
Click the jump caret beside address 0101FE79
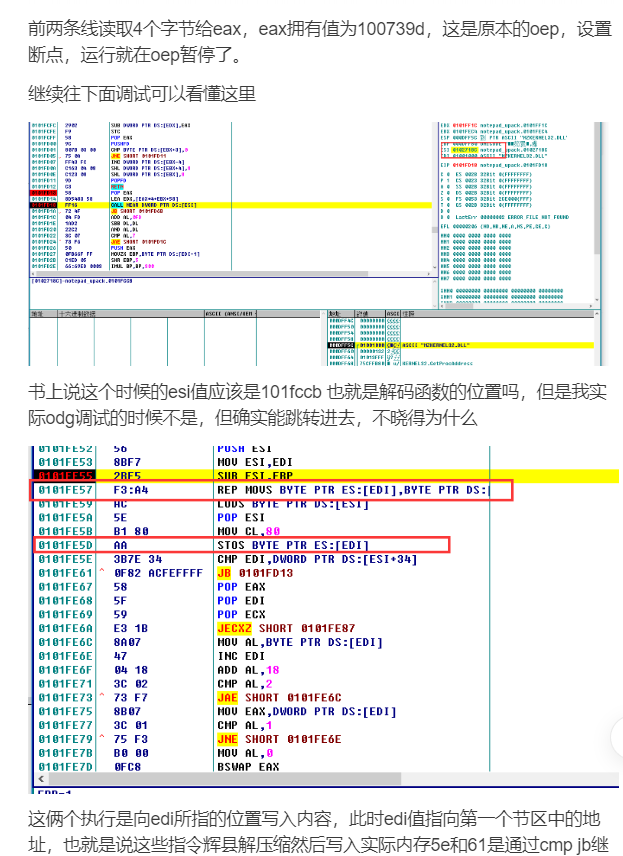tap(101, 737)
